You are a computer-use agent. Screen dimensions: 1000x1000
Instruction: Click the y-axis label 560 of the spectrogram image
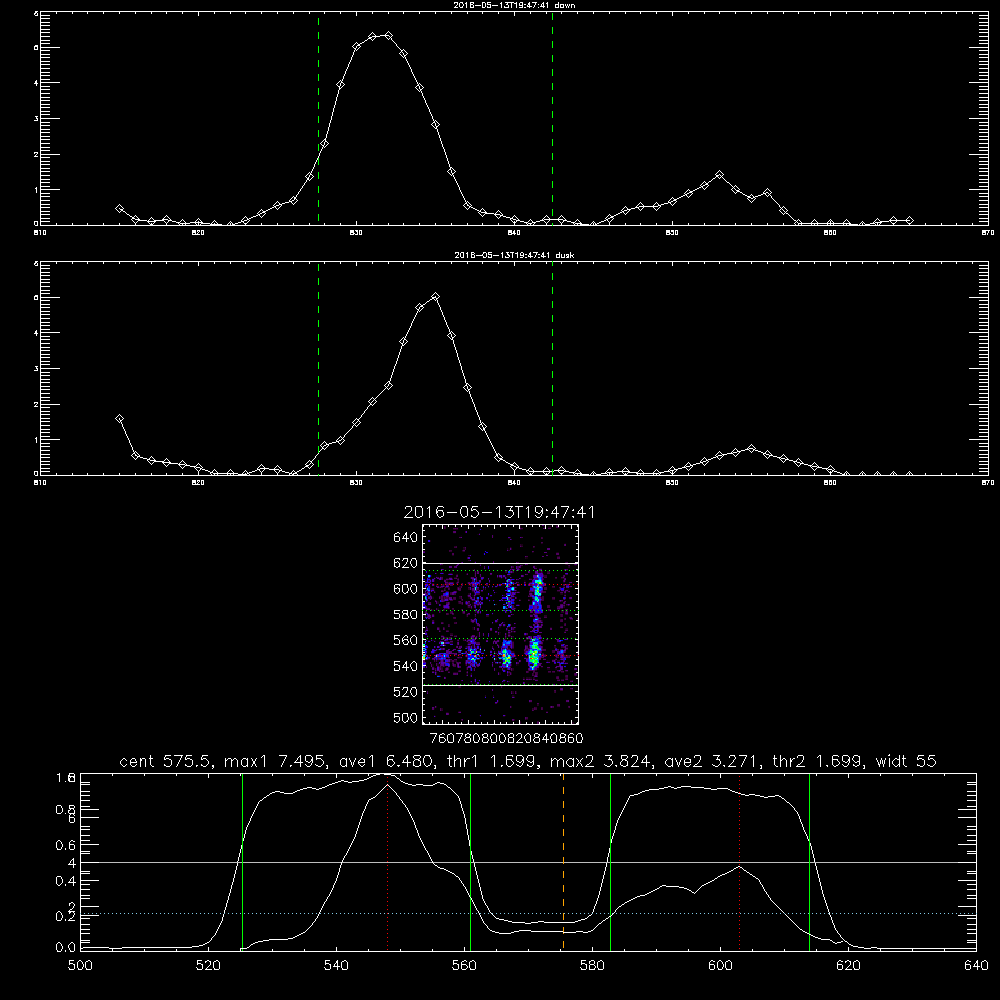click(405, 640)
